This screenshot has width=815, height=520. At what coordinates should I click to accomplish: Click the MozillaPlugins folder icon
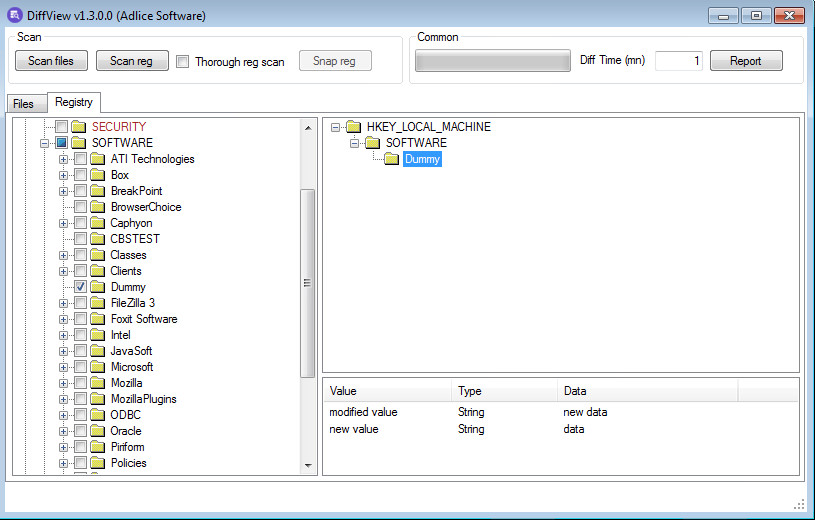(98, 399)
